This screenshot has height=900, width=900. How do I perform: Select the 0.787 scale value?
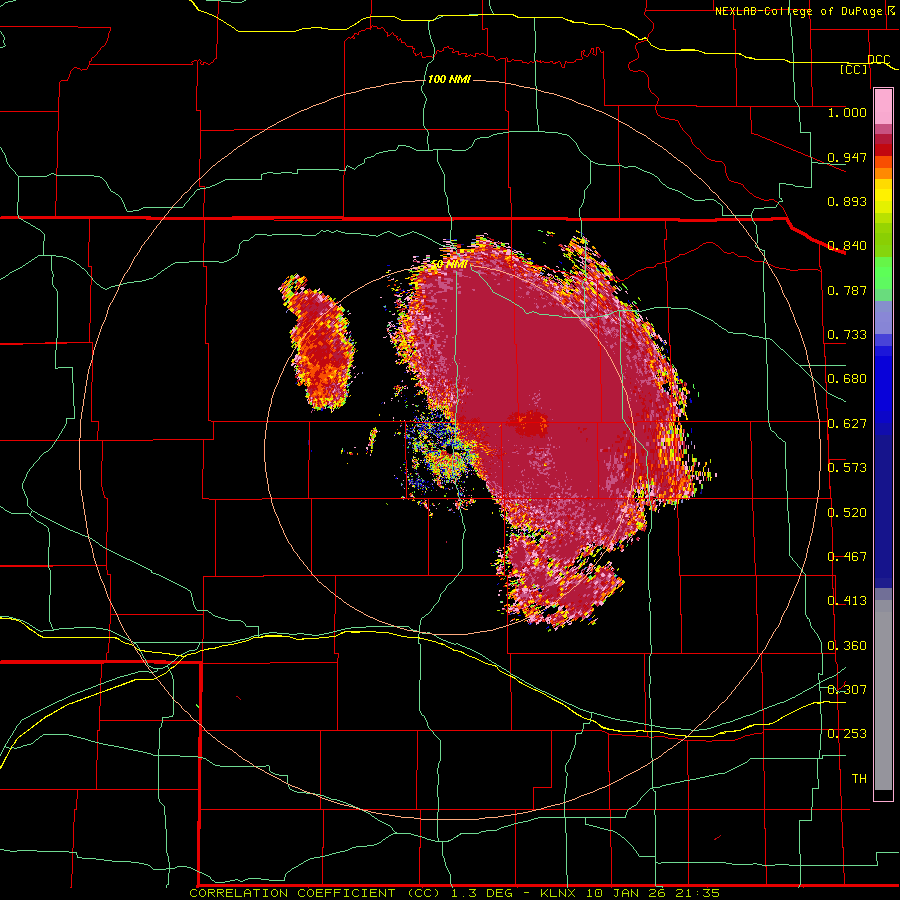point(847,290)
